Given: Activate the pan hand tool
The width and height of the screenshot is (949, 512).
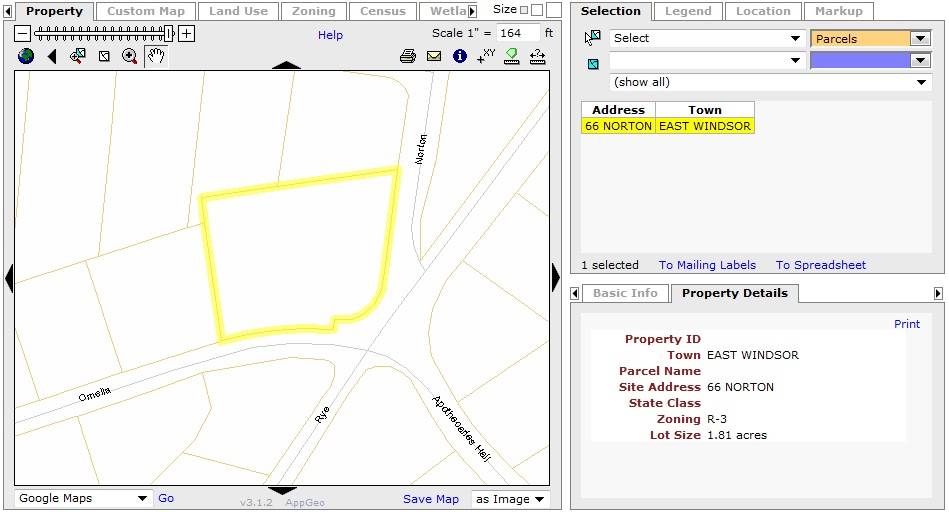Looking at the screenshot, I should tap(156, 56).
